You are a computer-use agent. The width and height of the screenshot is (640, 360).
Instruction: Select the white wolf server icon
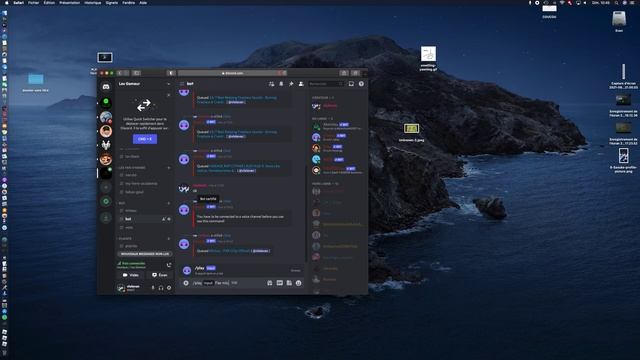click(106, 145)
